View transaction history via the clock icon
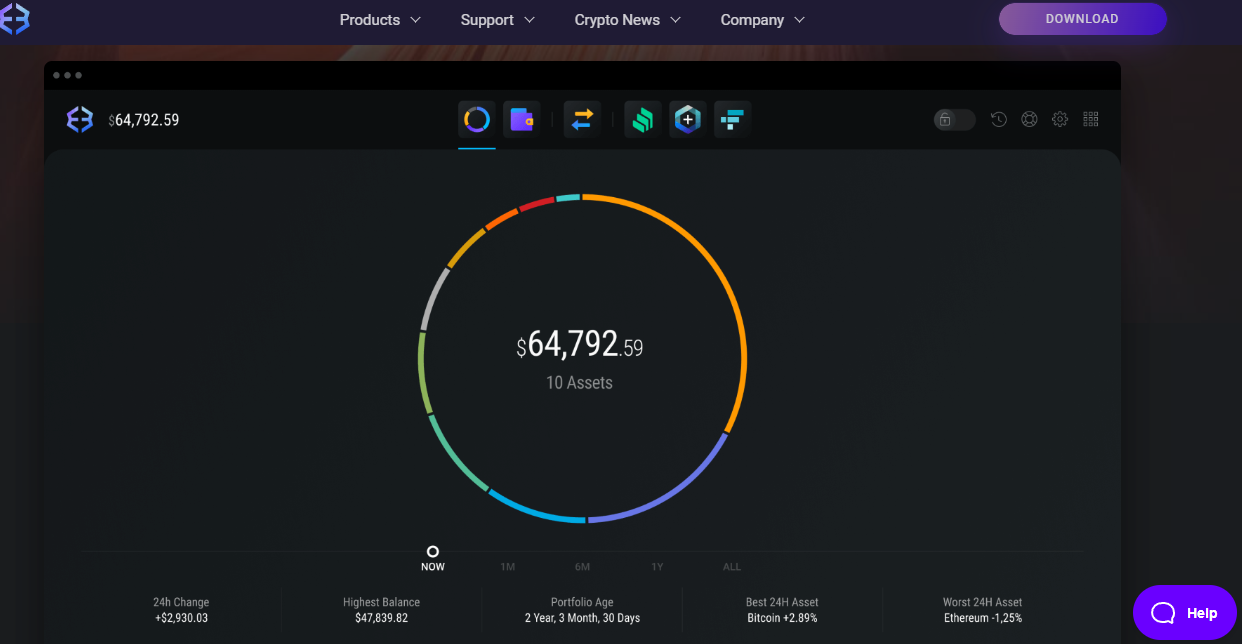Image resolution: width=1242 pixels, height=644 pixels. pyautogui.click(x=998, y=119)
